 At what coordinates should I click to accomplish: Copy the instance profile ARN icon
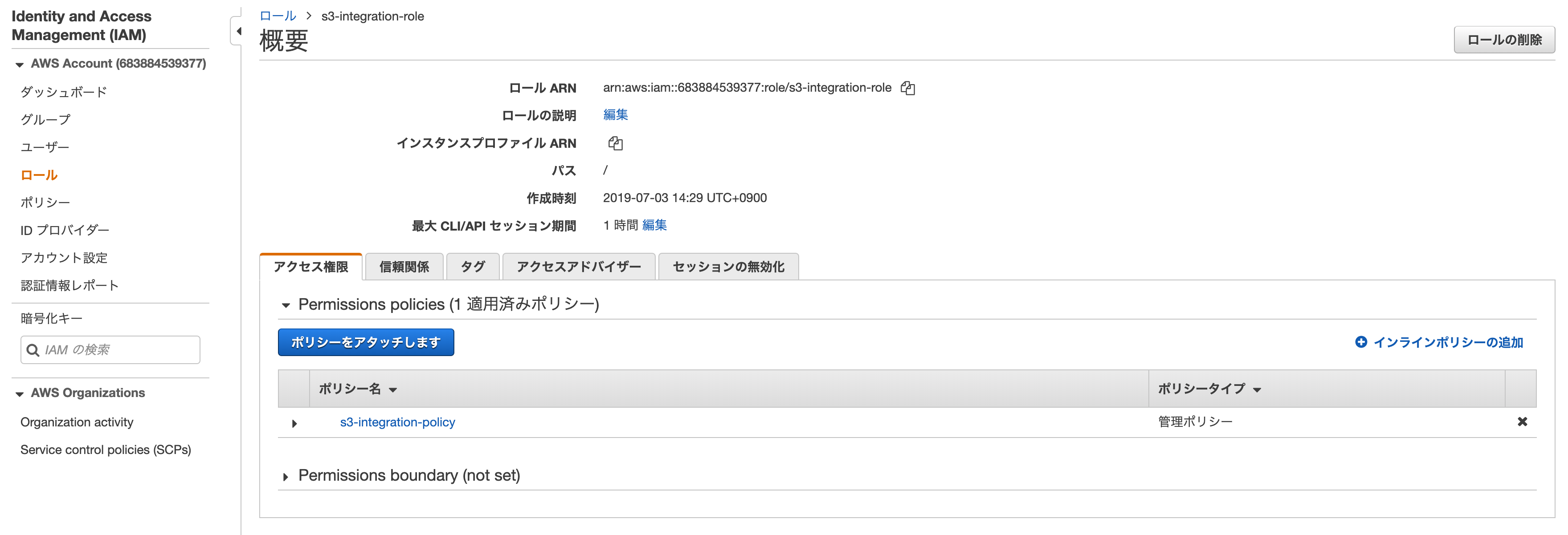[x=615, y=143]
